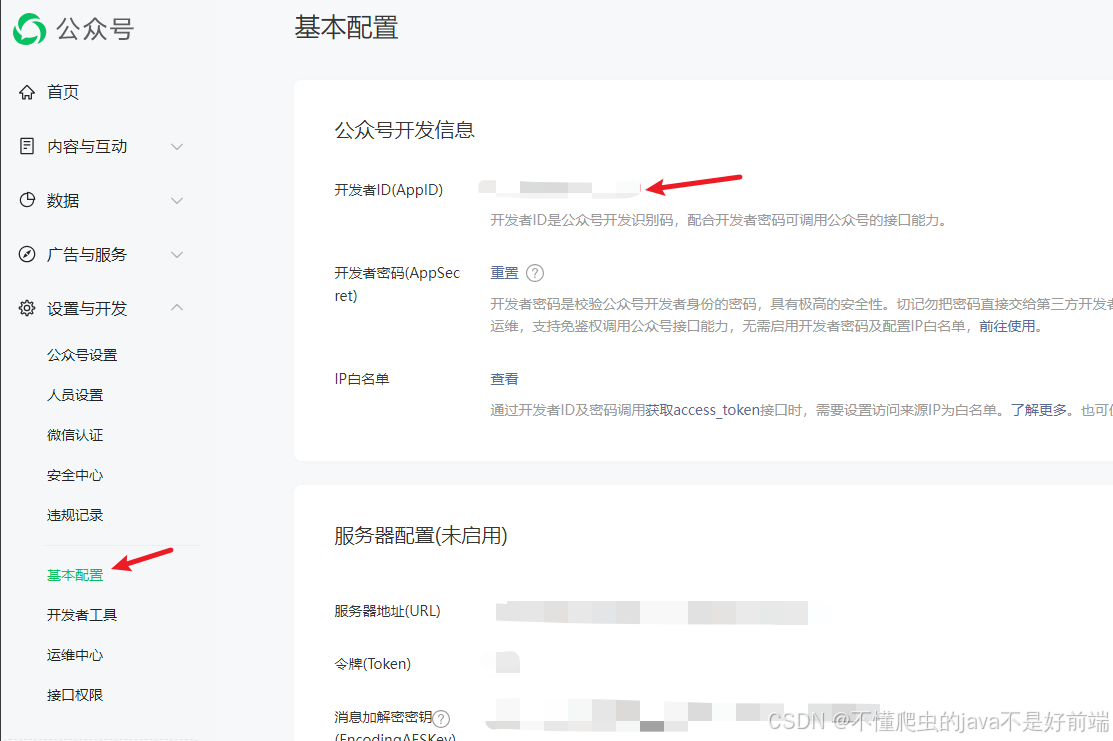1113x741 pixels.
Task: Click the home icon beside 首页
Action: pyautogui.click(x=27, y=92)
